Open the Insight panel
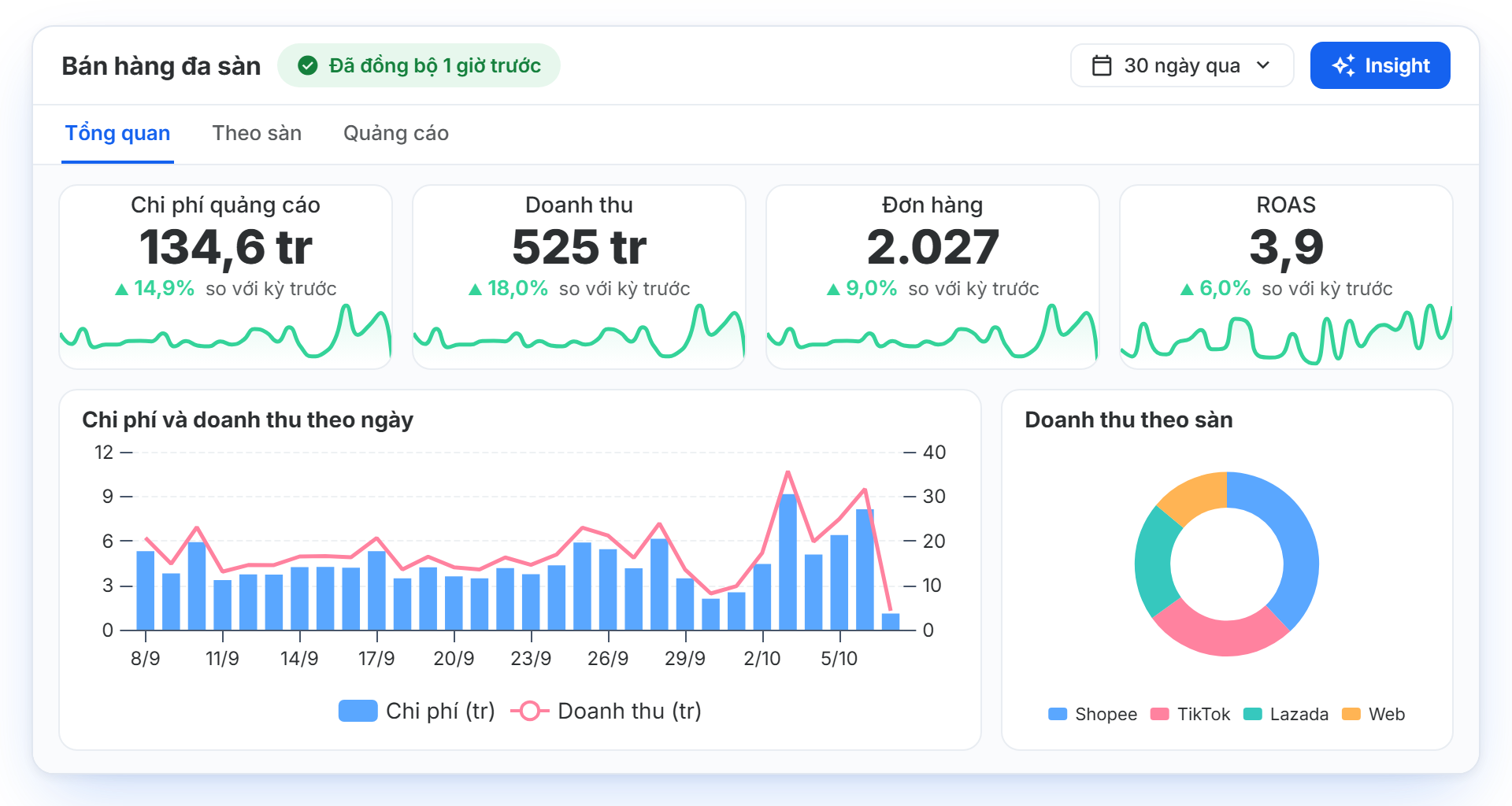 (1380, 65)
